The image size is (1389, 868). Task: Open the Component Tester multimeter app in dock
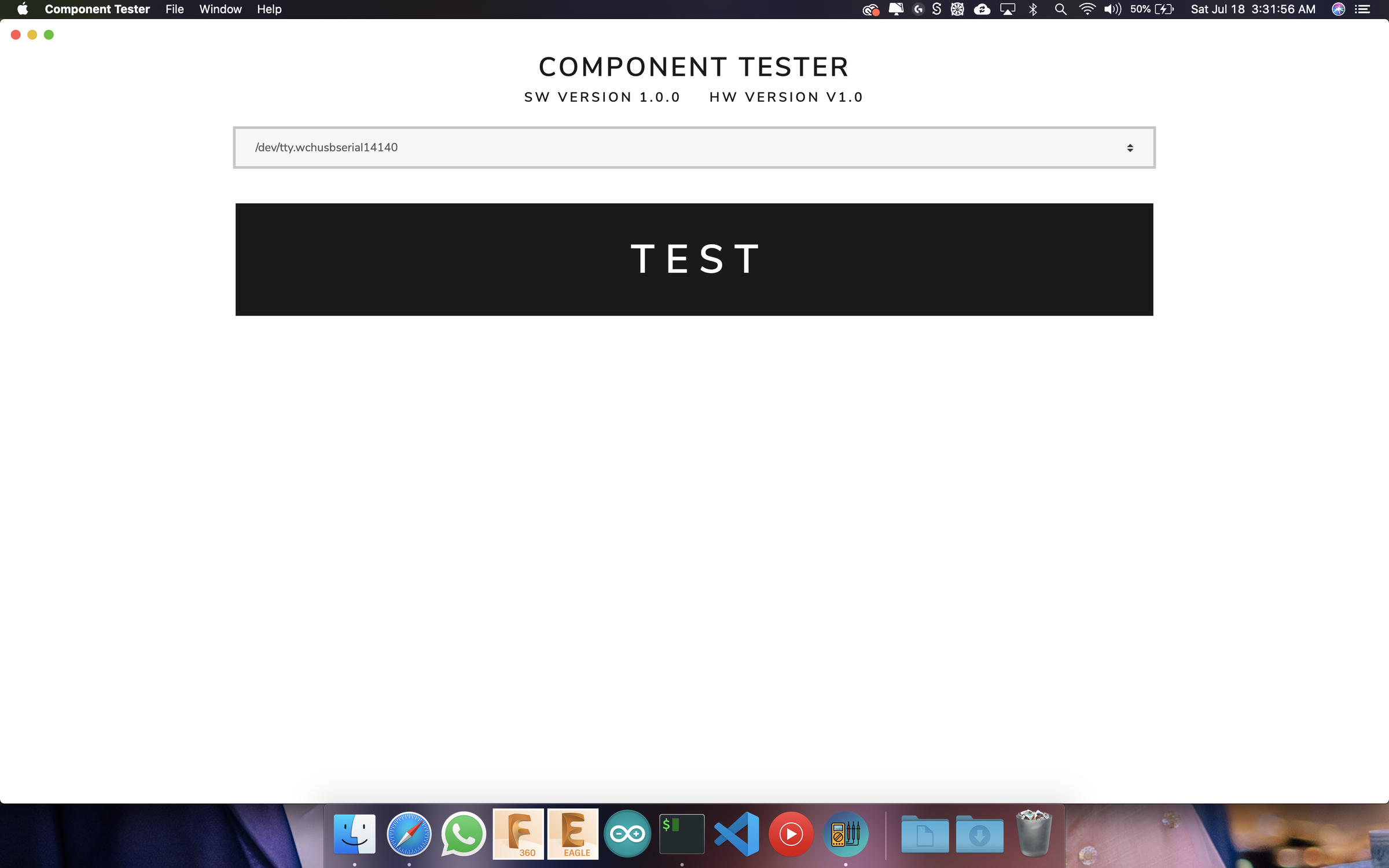pyautogui.click(x=846, y=833)
